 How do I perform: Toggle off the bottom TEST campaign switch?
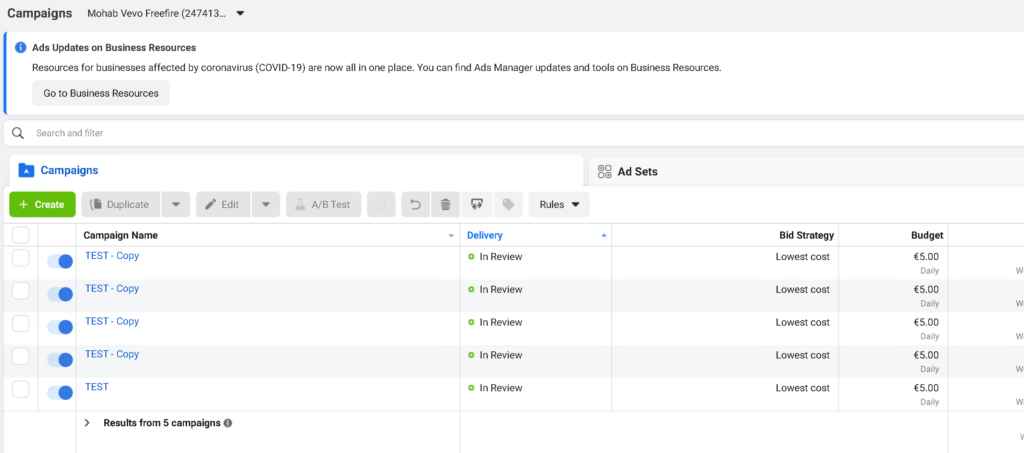click(x=60, y=393)
